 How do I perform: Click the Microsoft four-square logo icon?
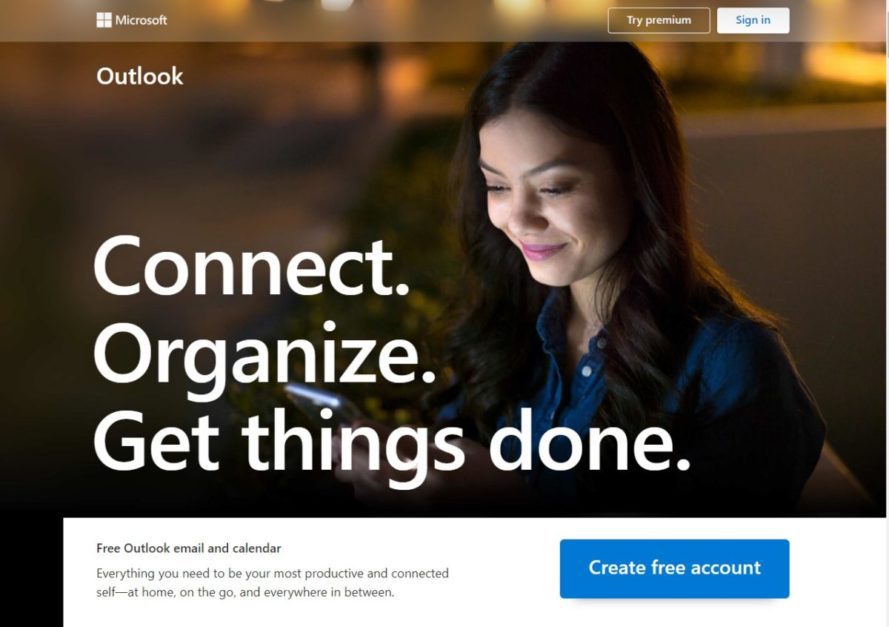[x=104, y=20]
